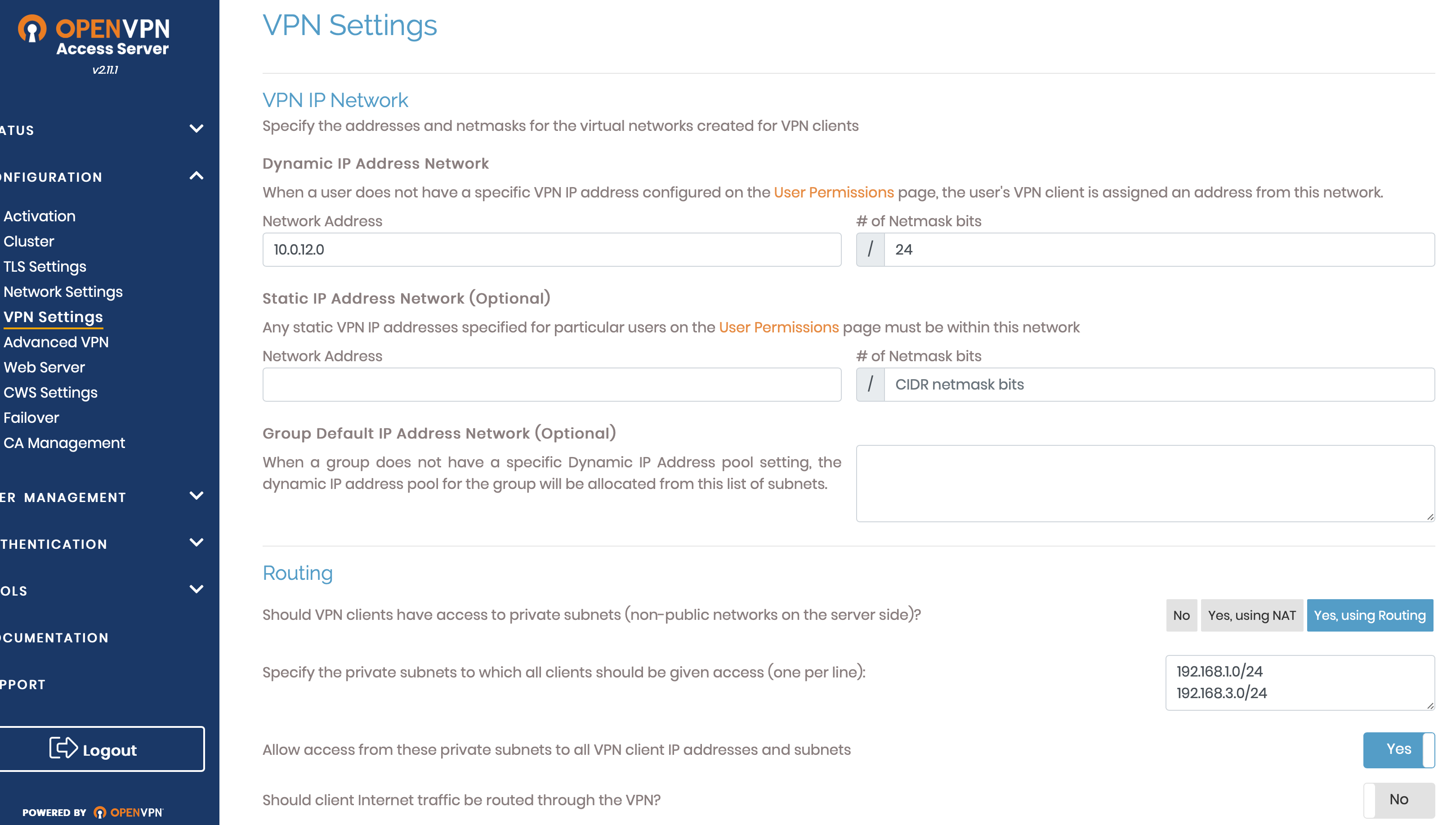Screen dimensions: 1456x825
Task: Expand the User Management section chevron
Action: pos(196,496)
